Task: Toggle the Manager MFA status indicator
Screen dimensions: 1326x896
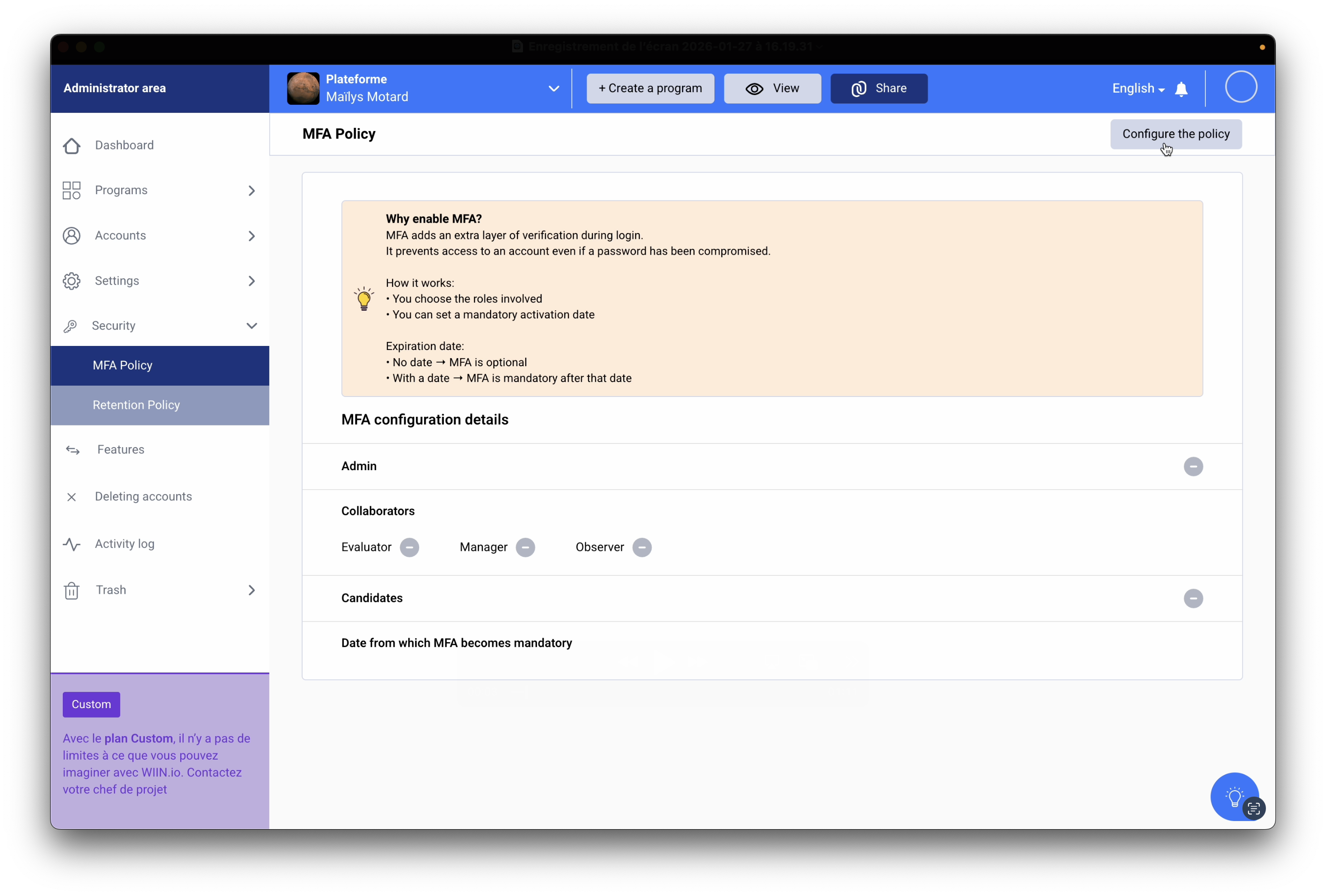Action: (x=525, y=547)
